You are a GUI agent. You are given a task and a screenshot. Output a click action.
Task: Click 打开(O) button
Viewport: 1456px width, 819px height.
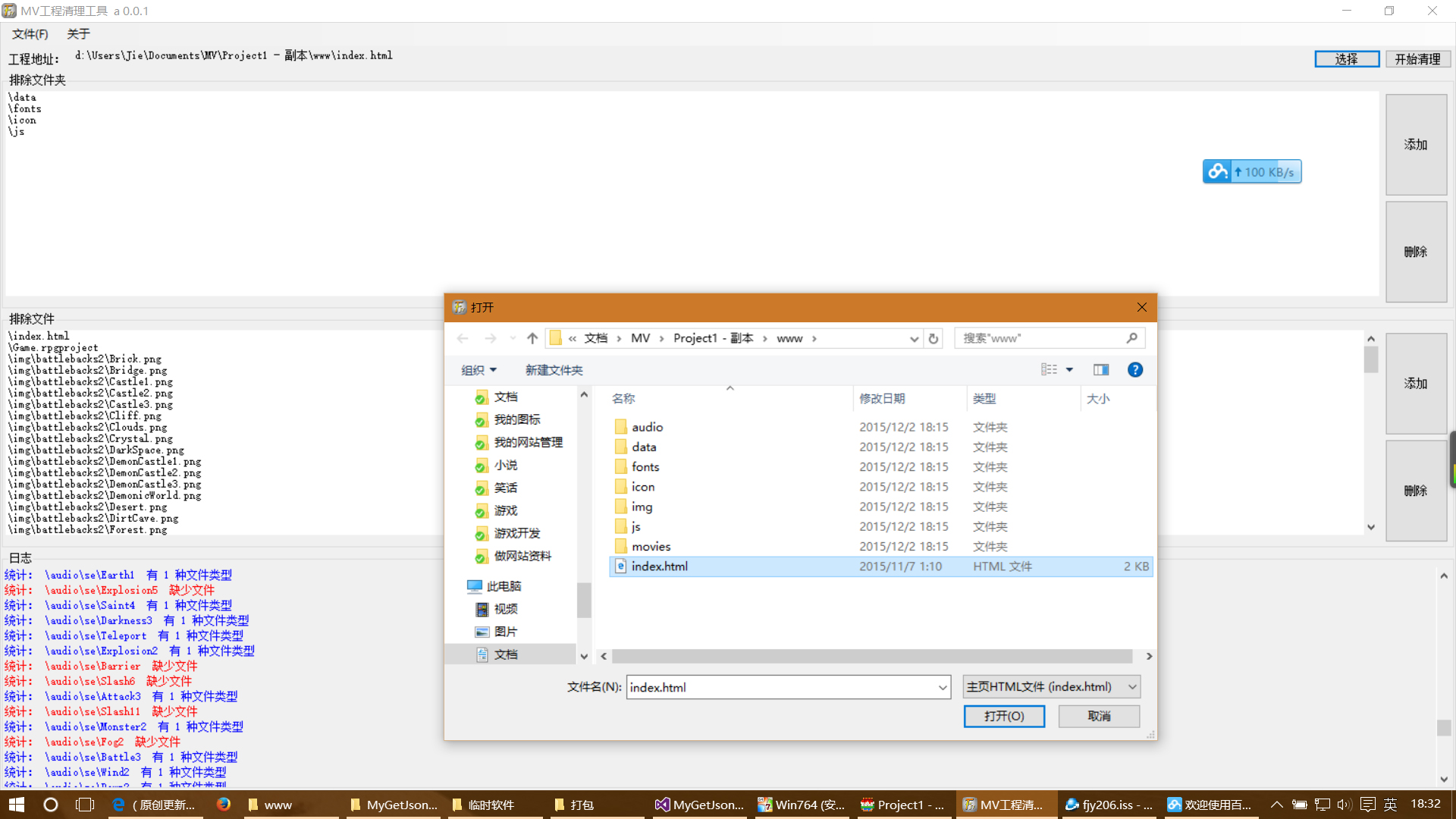point(1004,716)
